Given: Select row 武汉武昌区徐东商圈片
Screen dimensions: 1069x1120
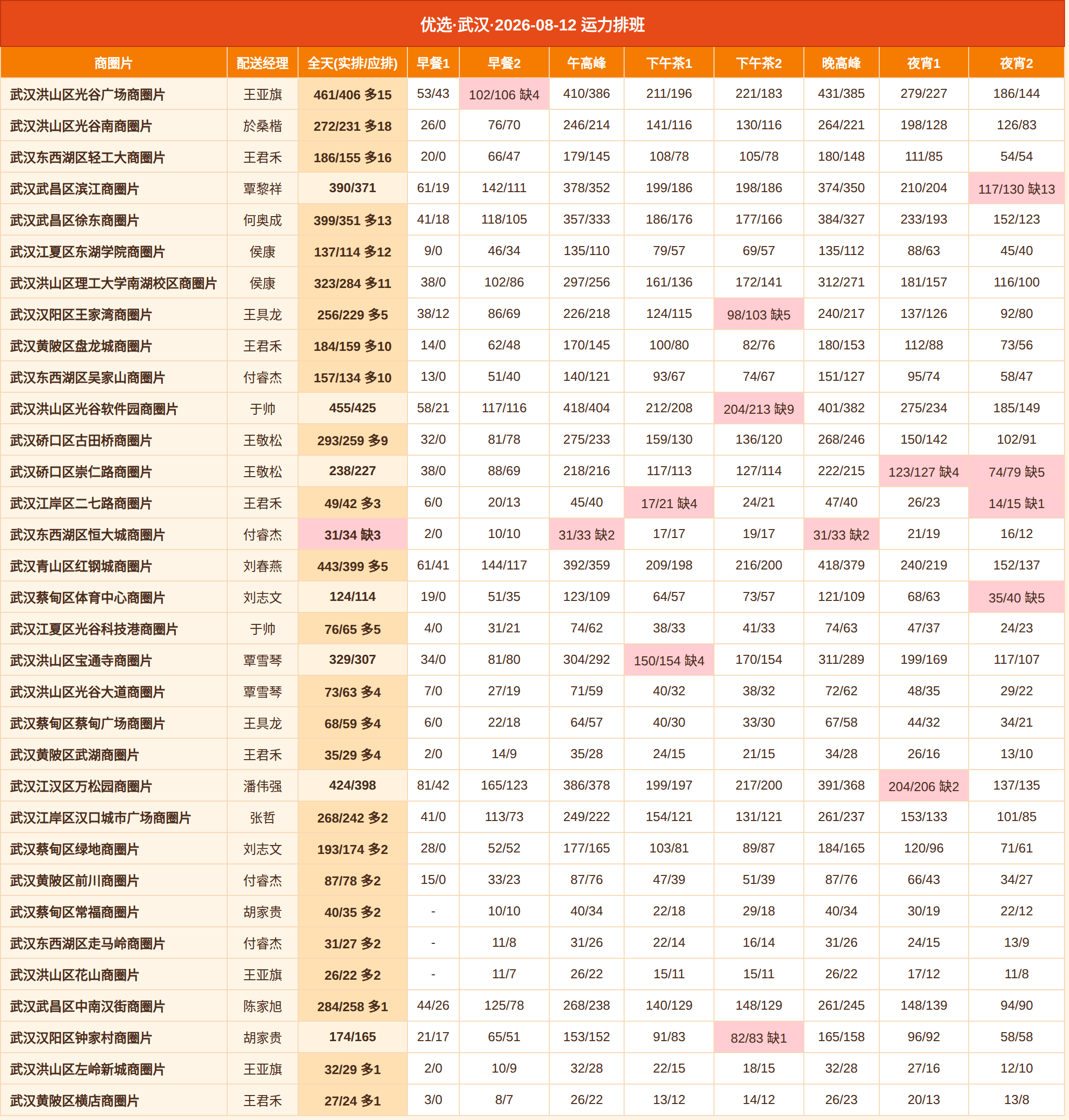Looking at the screenshot, I should [532, 220].
